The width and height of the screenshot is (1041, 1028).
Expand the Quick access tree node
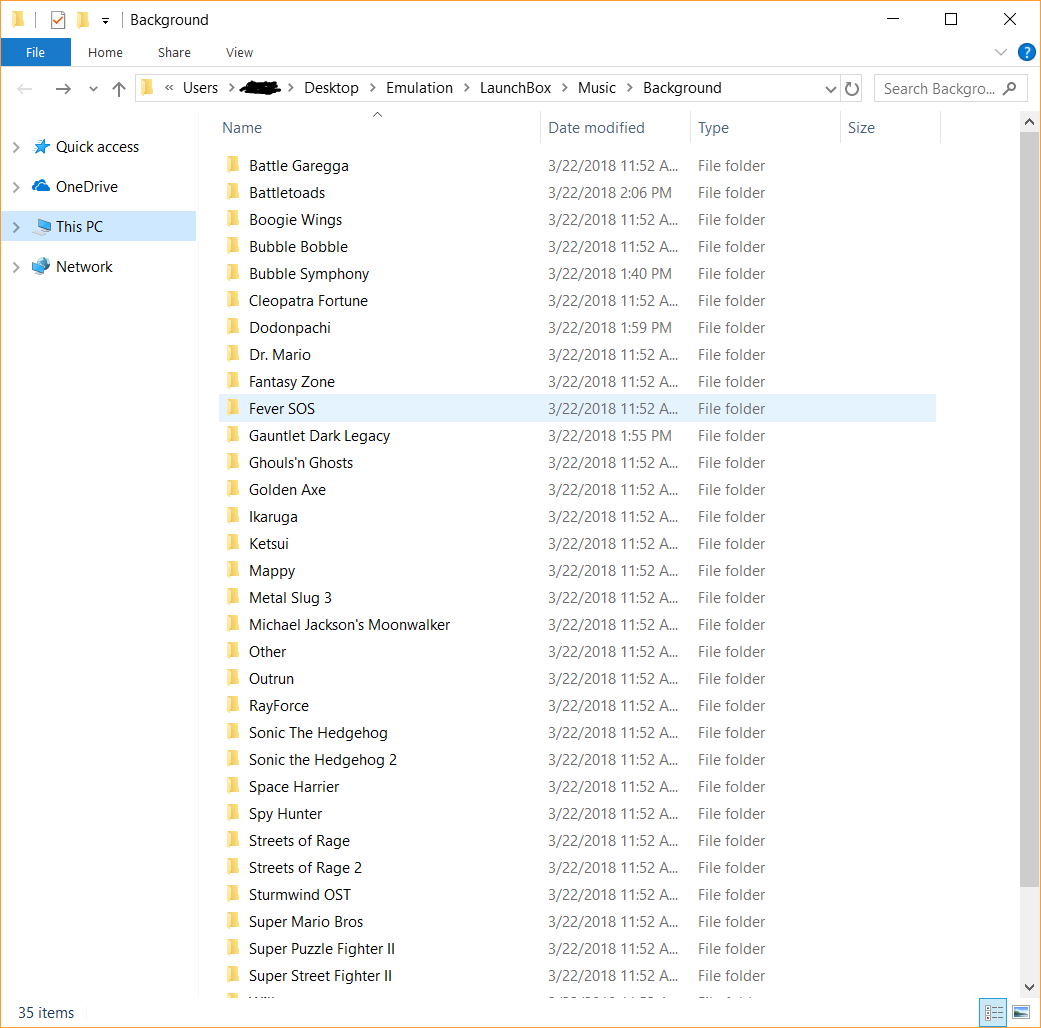click(17, 147)
